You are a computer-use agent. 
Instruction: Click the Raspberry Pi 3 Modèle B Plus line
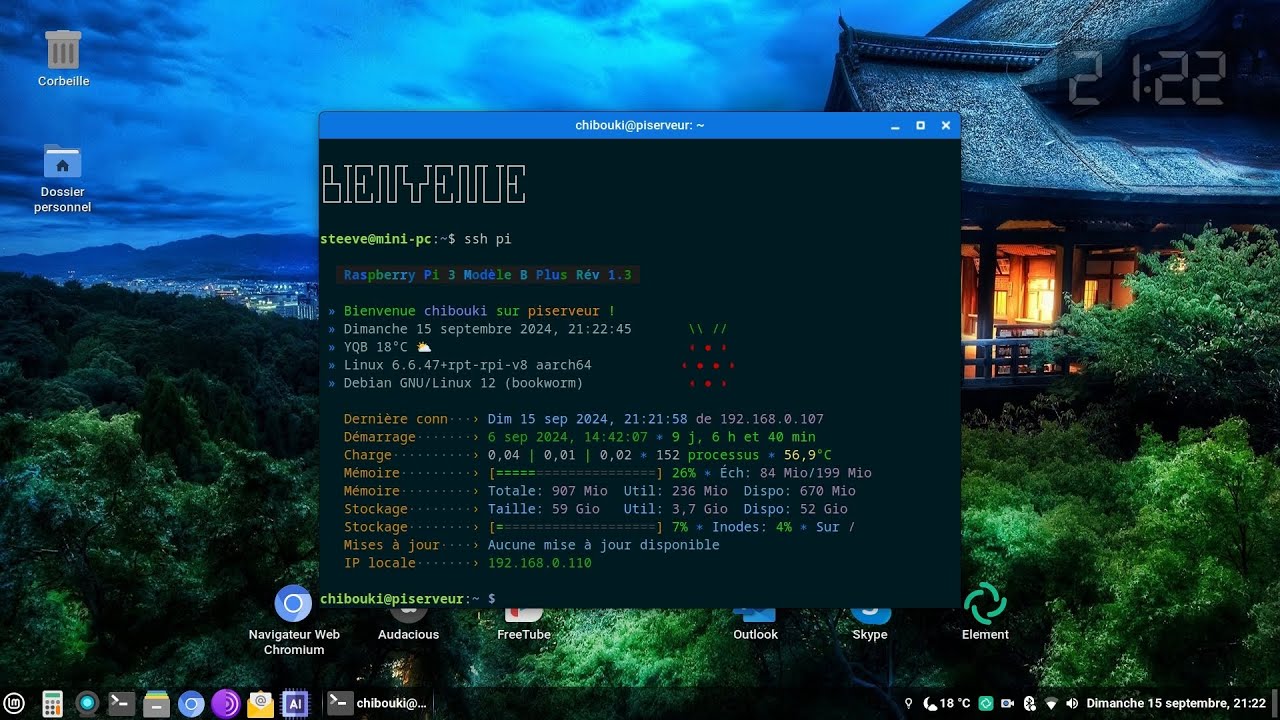point(488,275)
